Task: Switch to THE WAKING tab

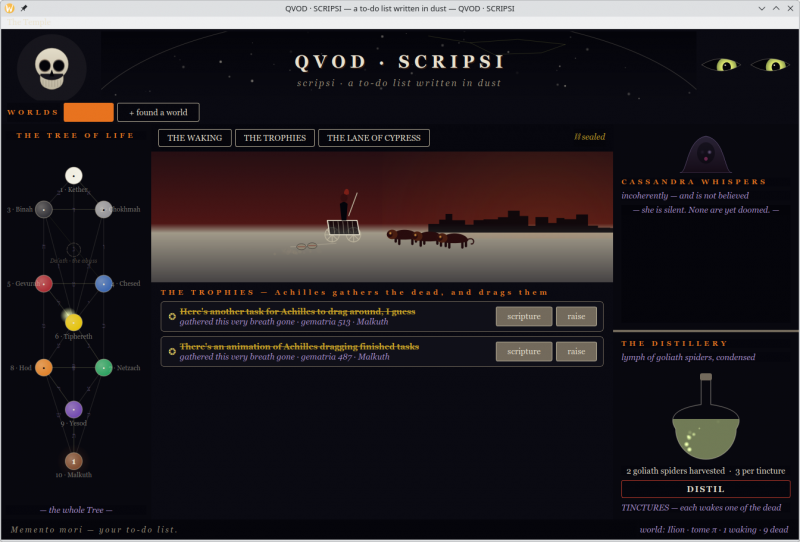Action: coord(194,138)
